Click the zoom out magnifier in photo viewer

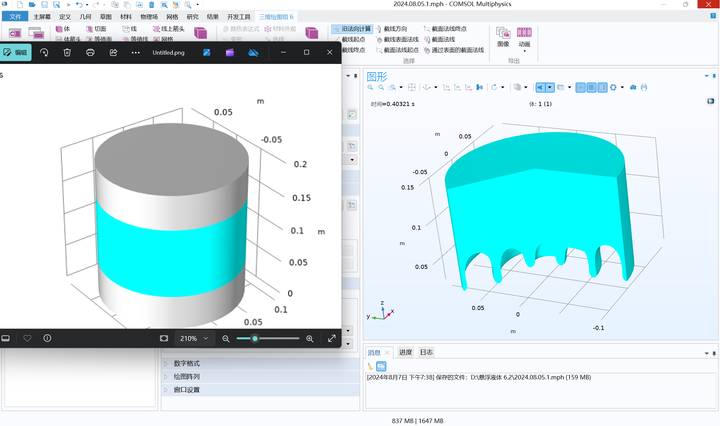[227, 339]
